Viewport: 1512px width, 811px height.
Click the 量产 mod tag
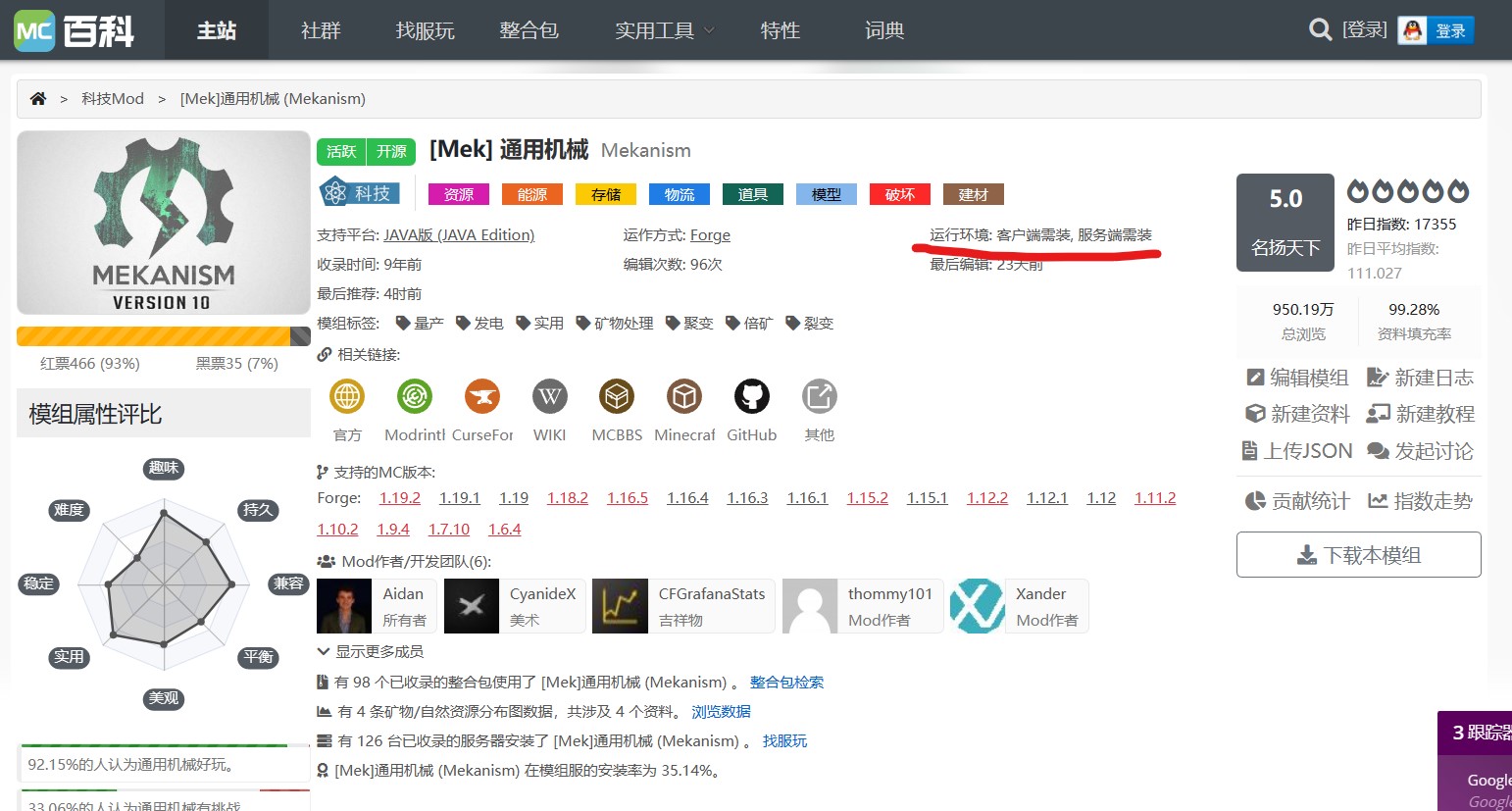tap(420, 323)
